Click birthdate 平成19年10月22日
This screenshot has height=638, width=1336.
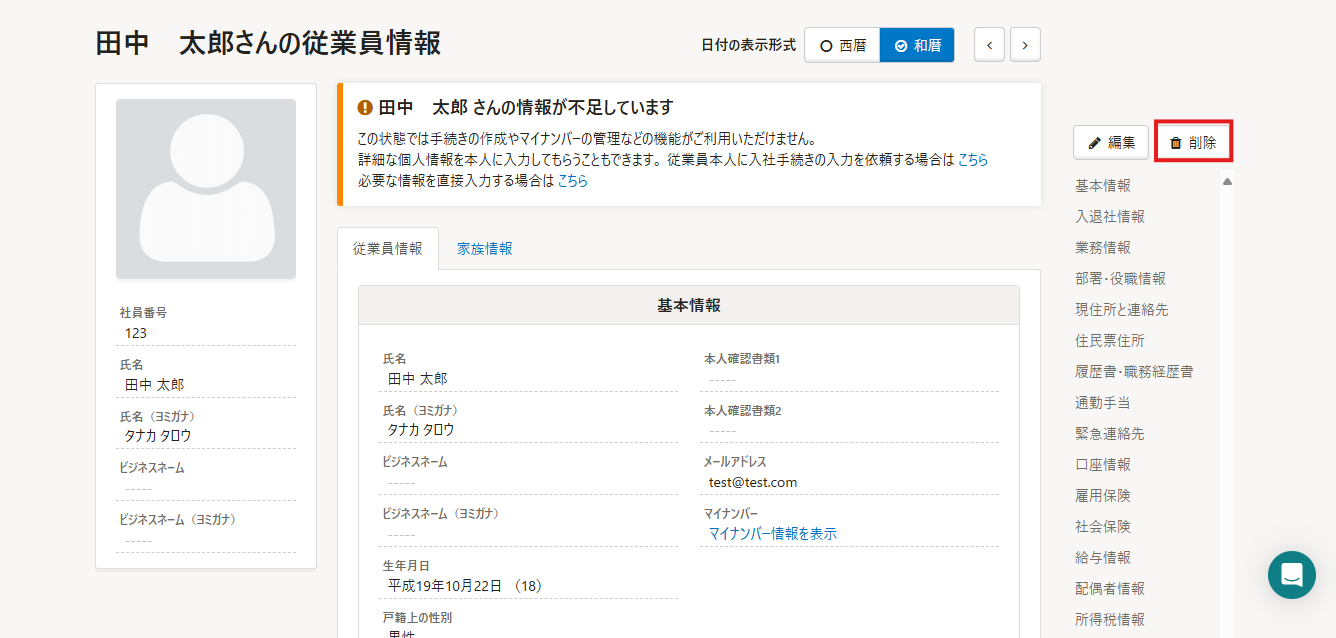point(445,586)
